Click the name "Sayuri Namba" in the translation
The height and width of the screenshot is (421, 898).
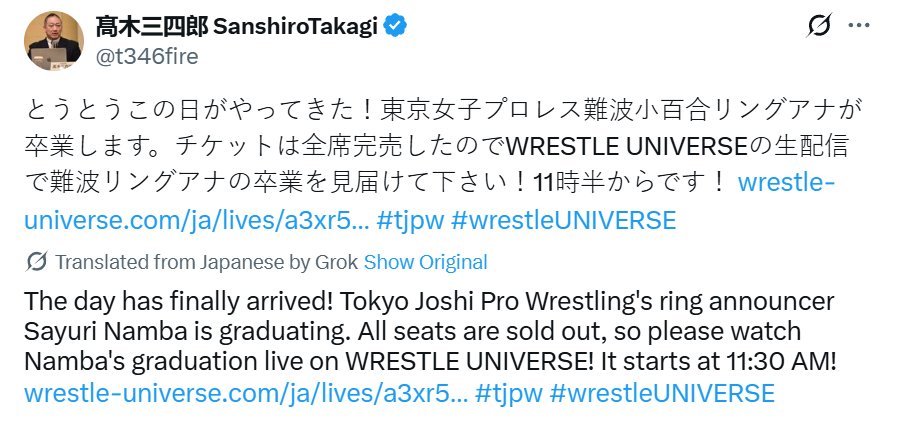point(87,332)
